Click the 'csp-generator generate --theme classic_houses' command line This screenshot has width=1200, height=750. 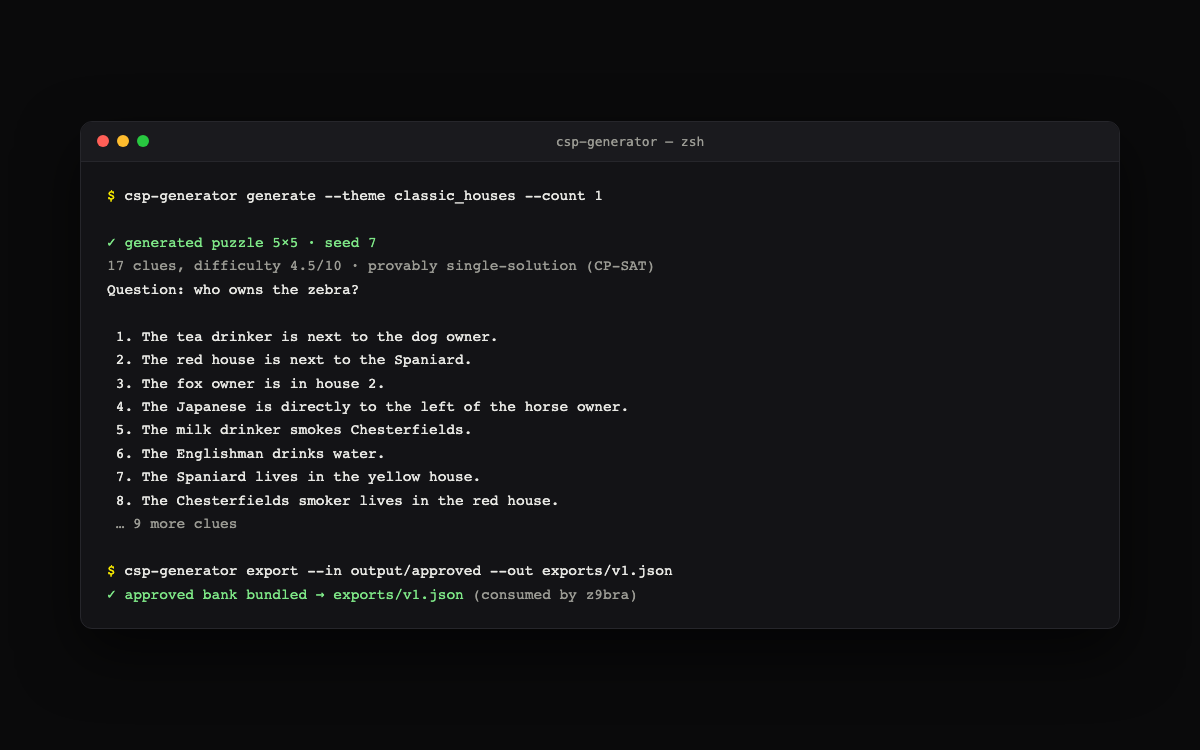[355, 196]
